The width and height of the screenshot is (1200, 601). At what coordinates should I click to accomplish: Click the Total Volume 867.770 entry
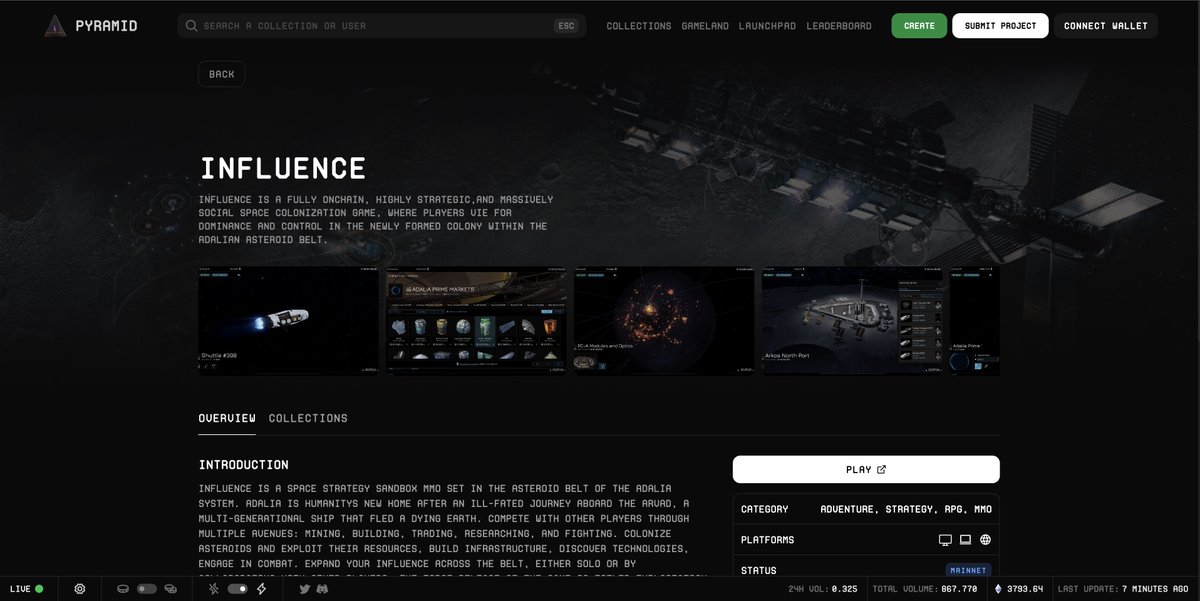coord(925,589)
